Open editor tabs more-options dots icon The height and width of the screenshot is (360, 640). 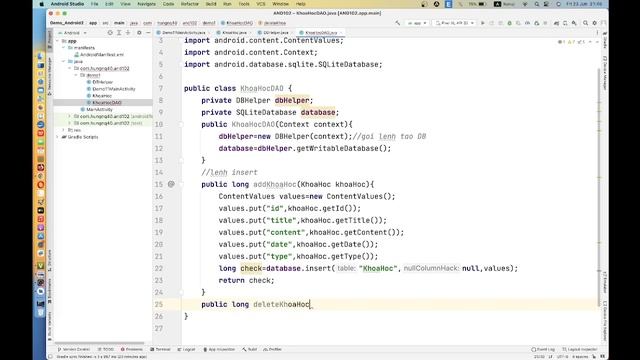coord(597,33)
